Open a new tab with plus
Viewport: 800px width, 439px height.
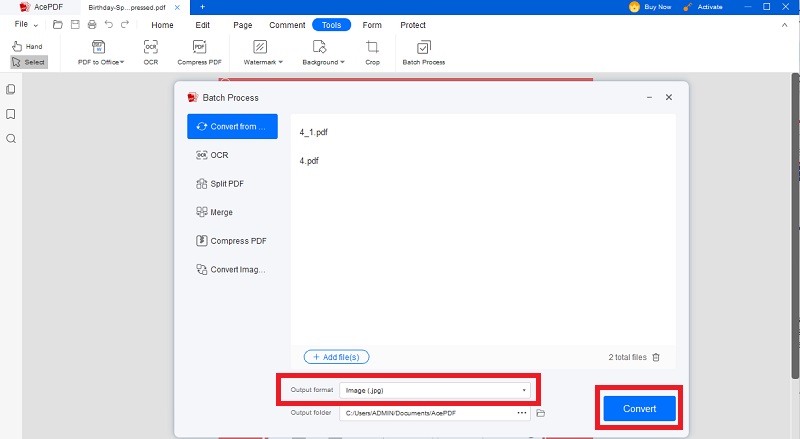click(x=203, y=7)
